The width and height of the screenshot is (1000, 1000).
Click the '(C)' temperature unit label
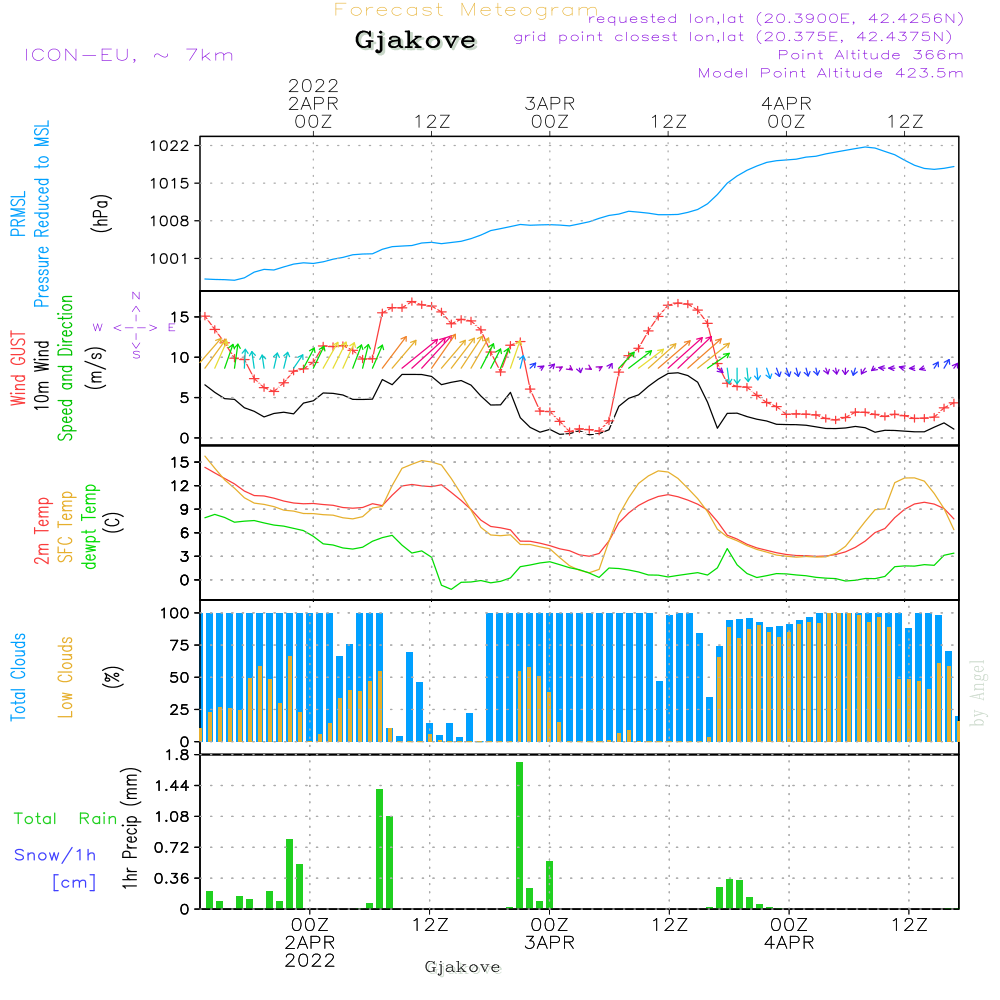(x=114, y=522)
